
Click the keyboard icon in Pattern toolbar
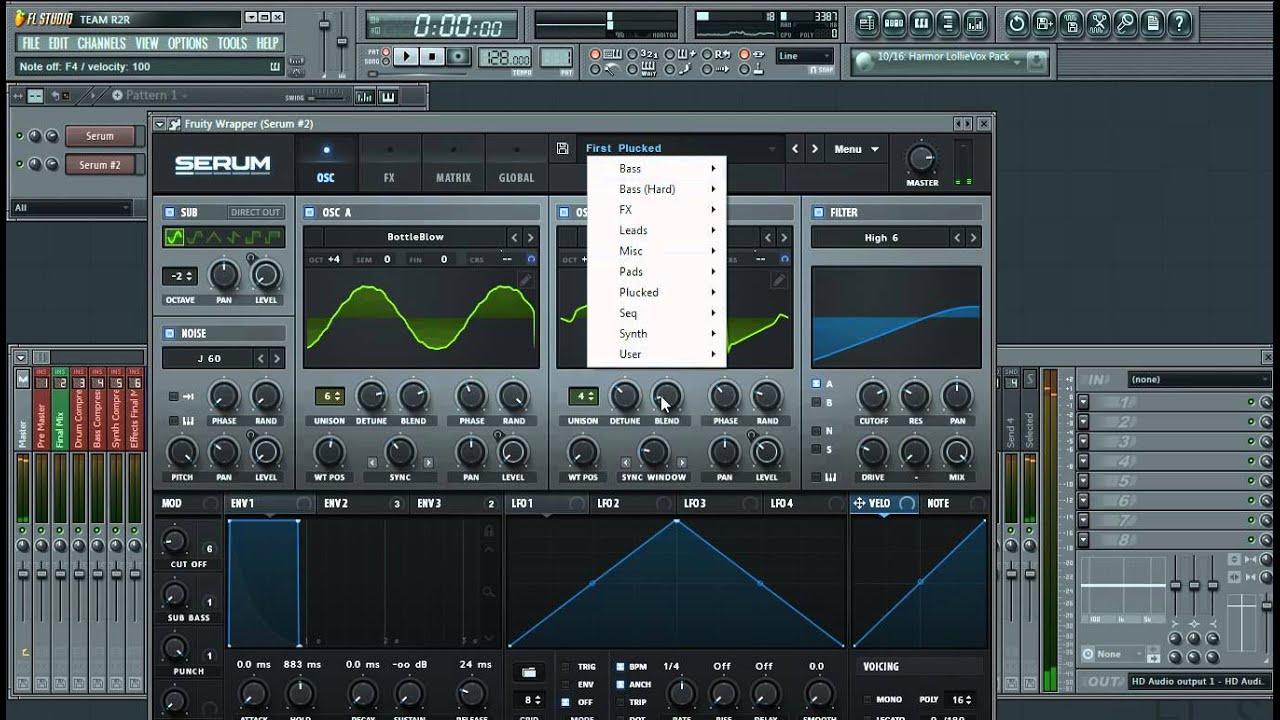tap(387, 97)
